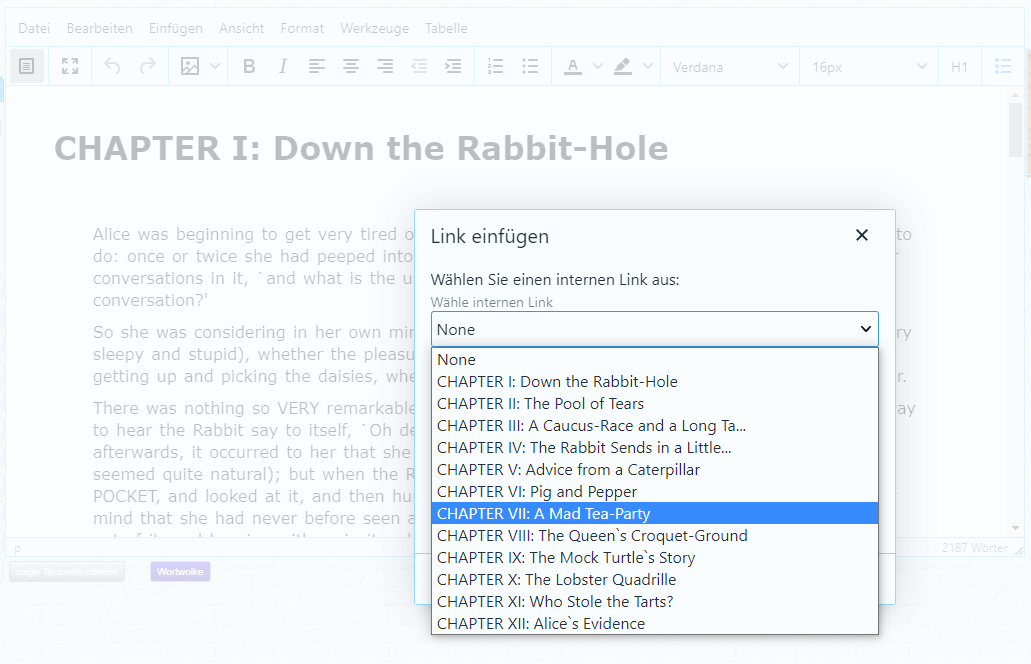Toggle the H1 heading style
Viewport: 1031px width, 664px height.
(x=960, y=66)
